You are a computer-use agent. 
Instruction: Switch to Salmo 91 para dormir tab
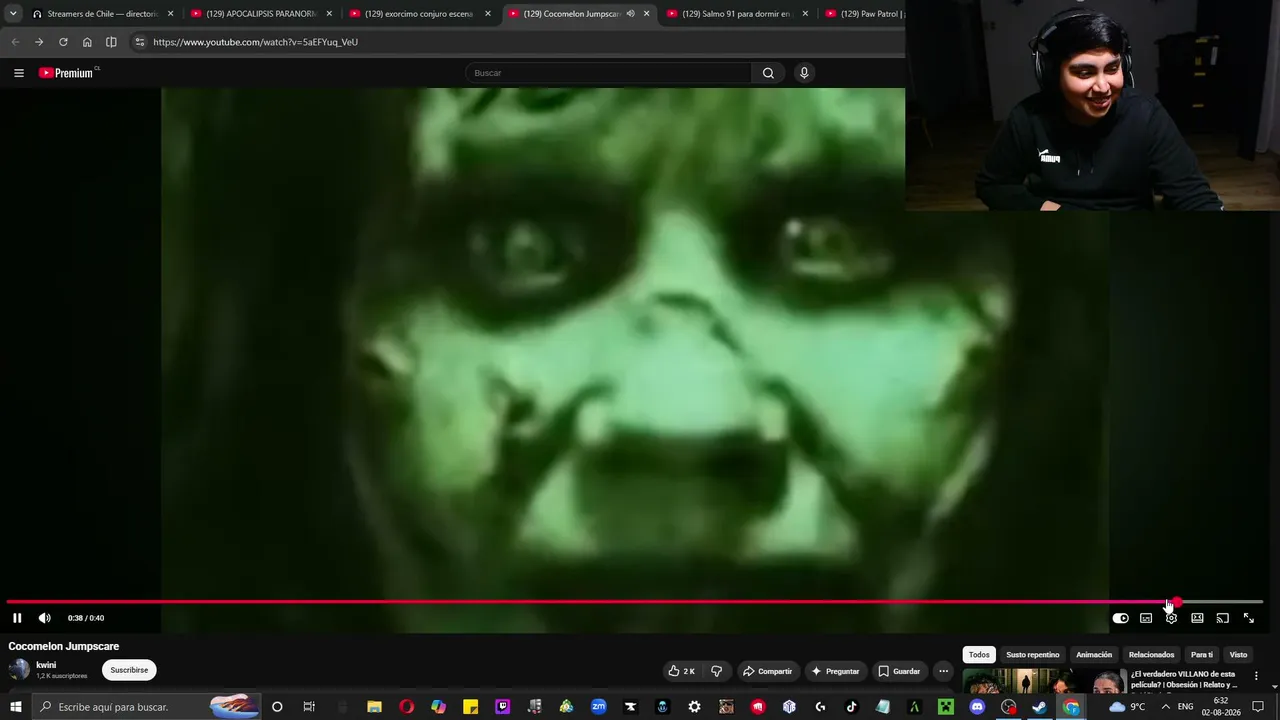click(x=737, y=14)
